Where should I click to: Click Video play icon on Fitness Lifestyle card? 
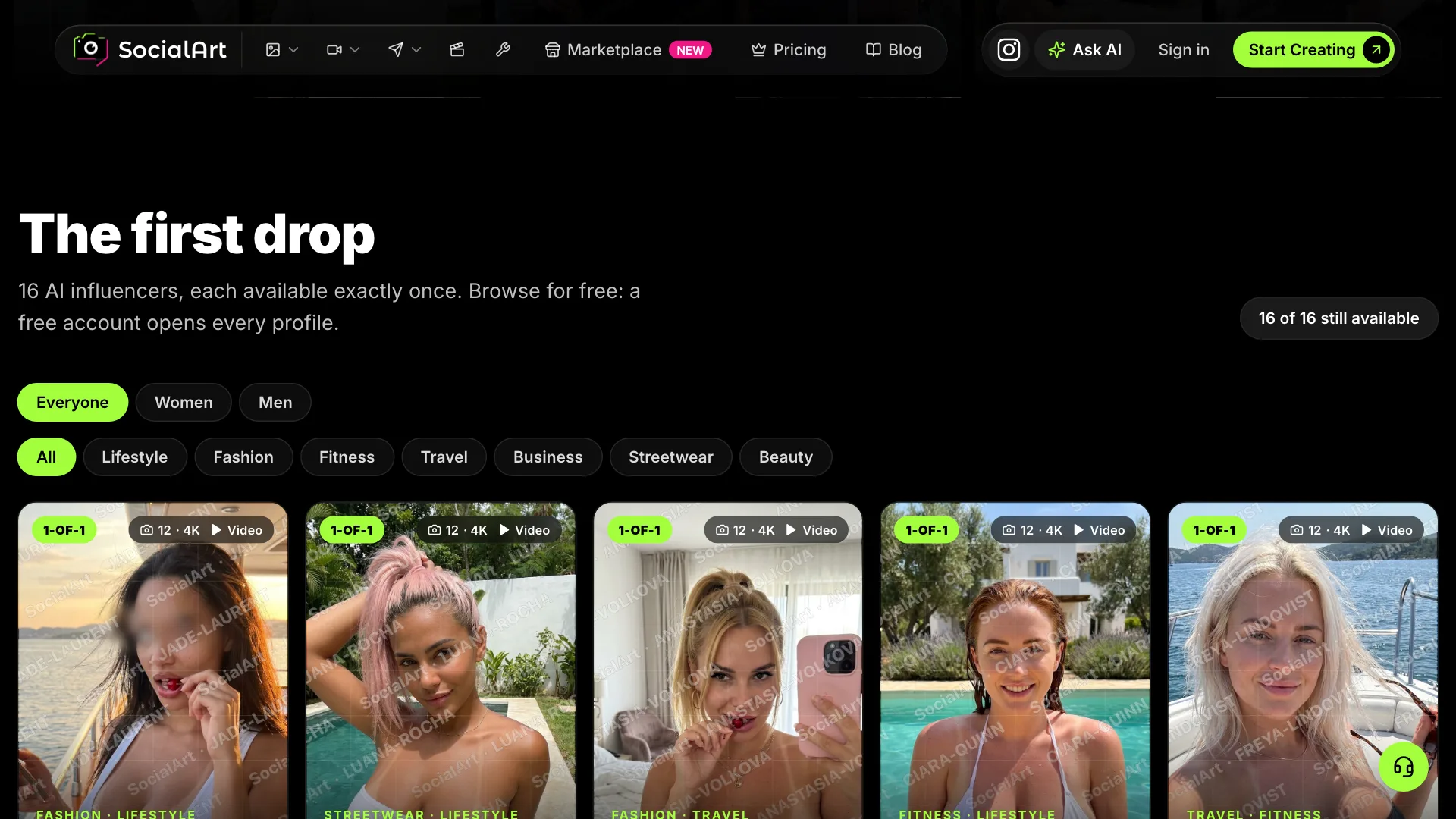click(1079, 530)
